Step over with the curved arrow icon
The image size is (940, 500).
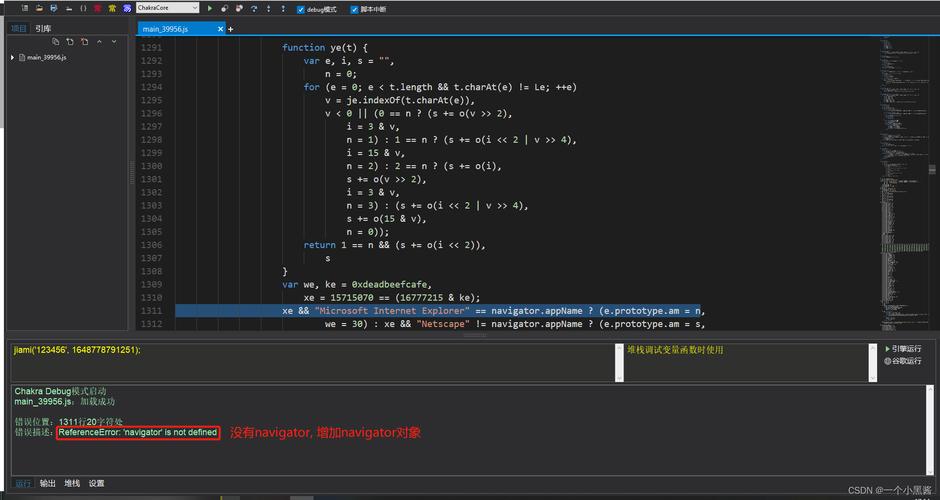254,8
